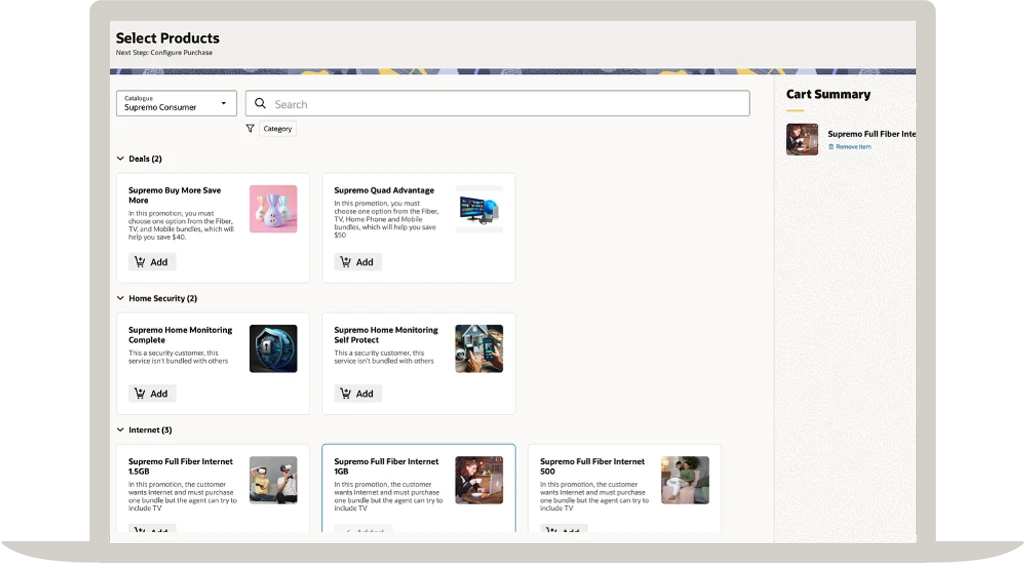The height and width of the screenshot is (563, 1024).
Task: Click cart icon on Self Protect Add button
Action: pos(345,393)
